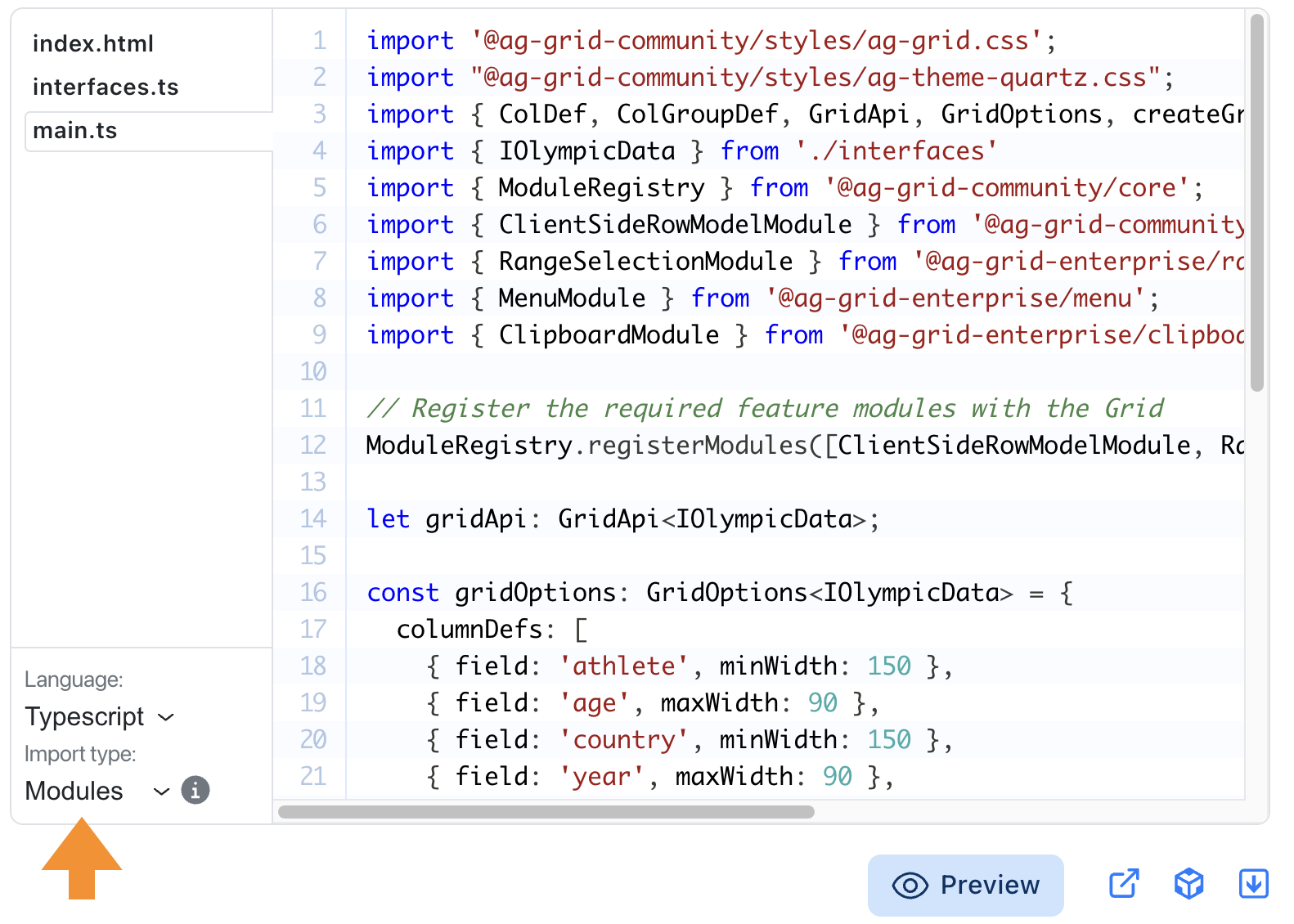The height and width of the screenshot is (924, 1294).
Task: Click line number 12 in gutter
Action: click(313, 445)
